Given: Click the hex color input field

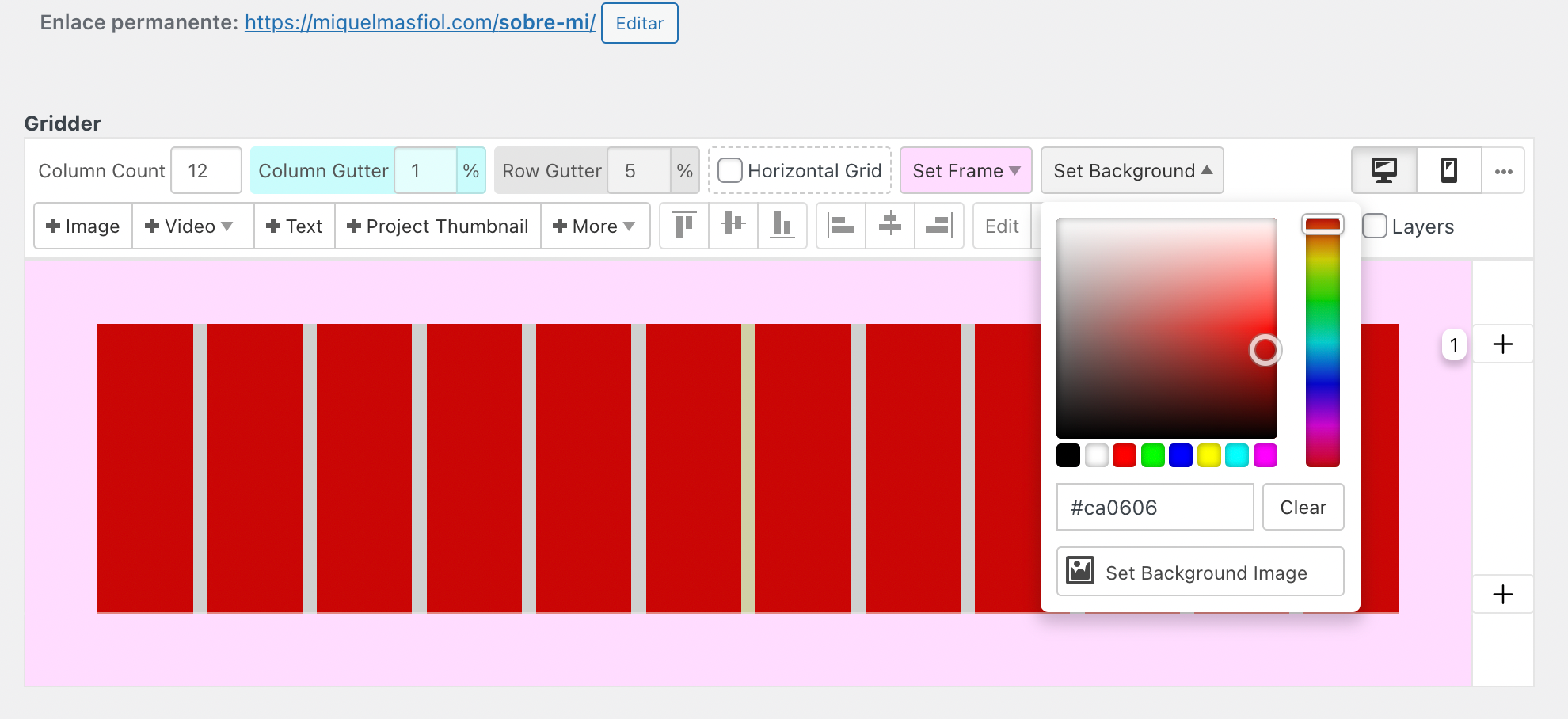Looking at the screenshot, I should coord(1155,508).
